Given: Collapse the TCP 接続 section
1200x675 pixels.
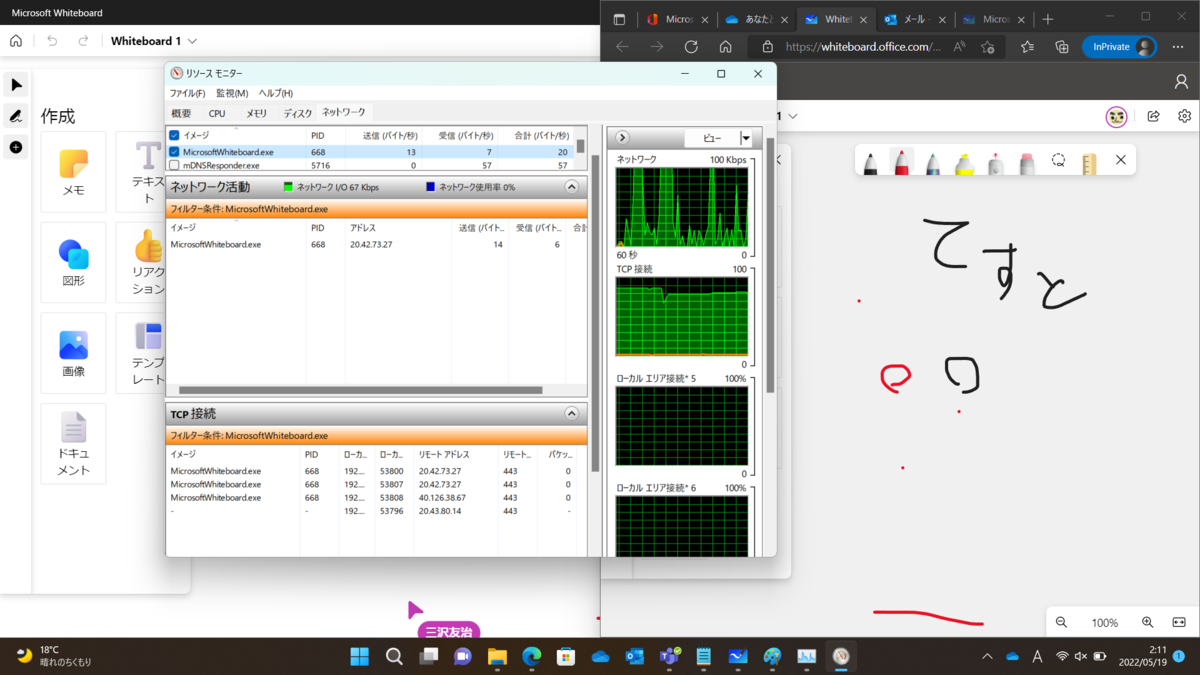Looking at the screenshot, I should point(572,413).
